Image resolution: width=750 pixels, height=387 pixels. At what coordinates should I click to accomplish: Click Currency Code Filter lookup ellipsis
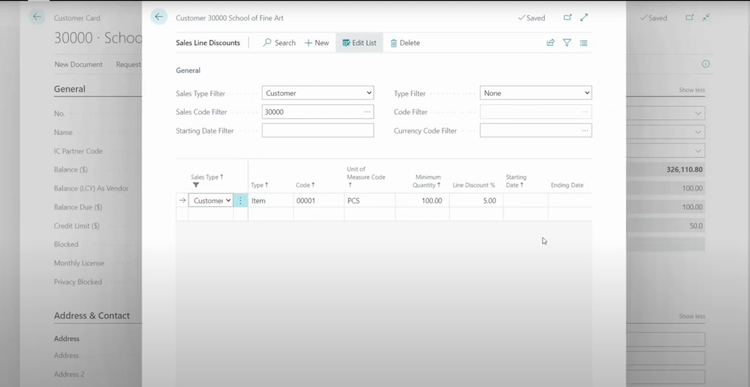pyautogui.click(x=585, y=130)
